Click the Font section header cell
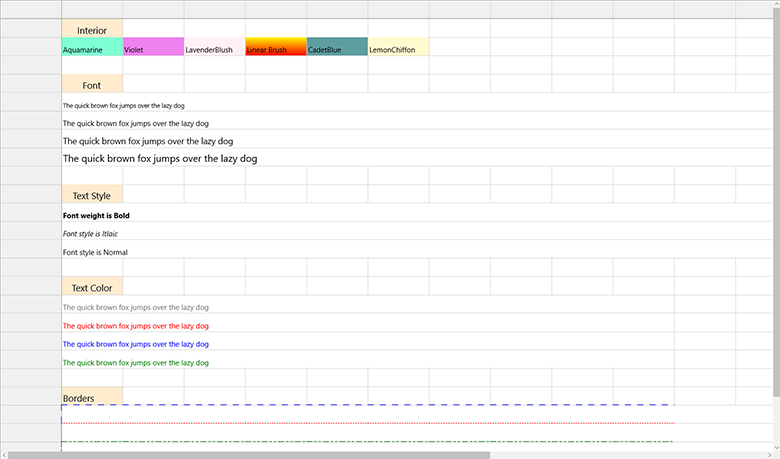Viewport: 780px width, 459px height. (x=92, y=85)
